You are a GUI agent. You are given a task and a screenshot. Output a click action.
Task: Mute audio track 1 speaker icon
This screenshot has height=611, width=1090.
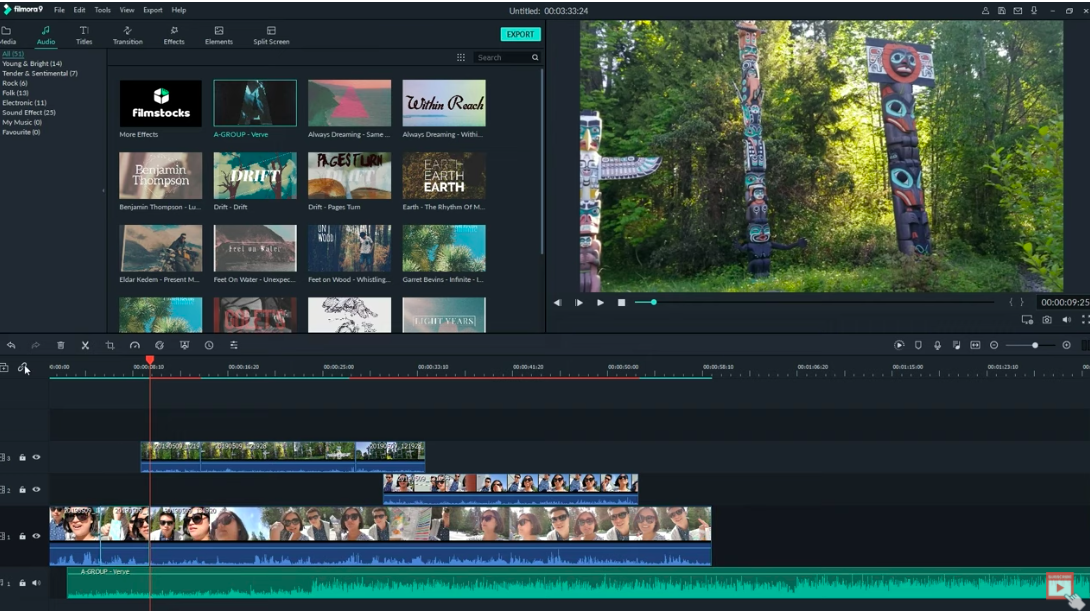pyautogui.click(x=36, y=583)
